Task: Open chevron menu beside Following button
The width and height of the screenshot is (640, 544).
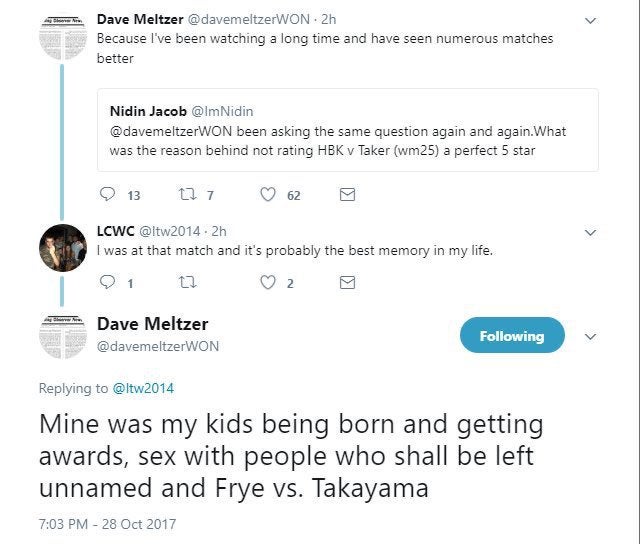Action: pos(591,336)
